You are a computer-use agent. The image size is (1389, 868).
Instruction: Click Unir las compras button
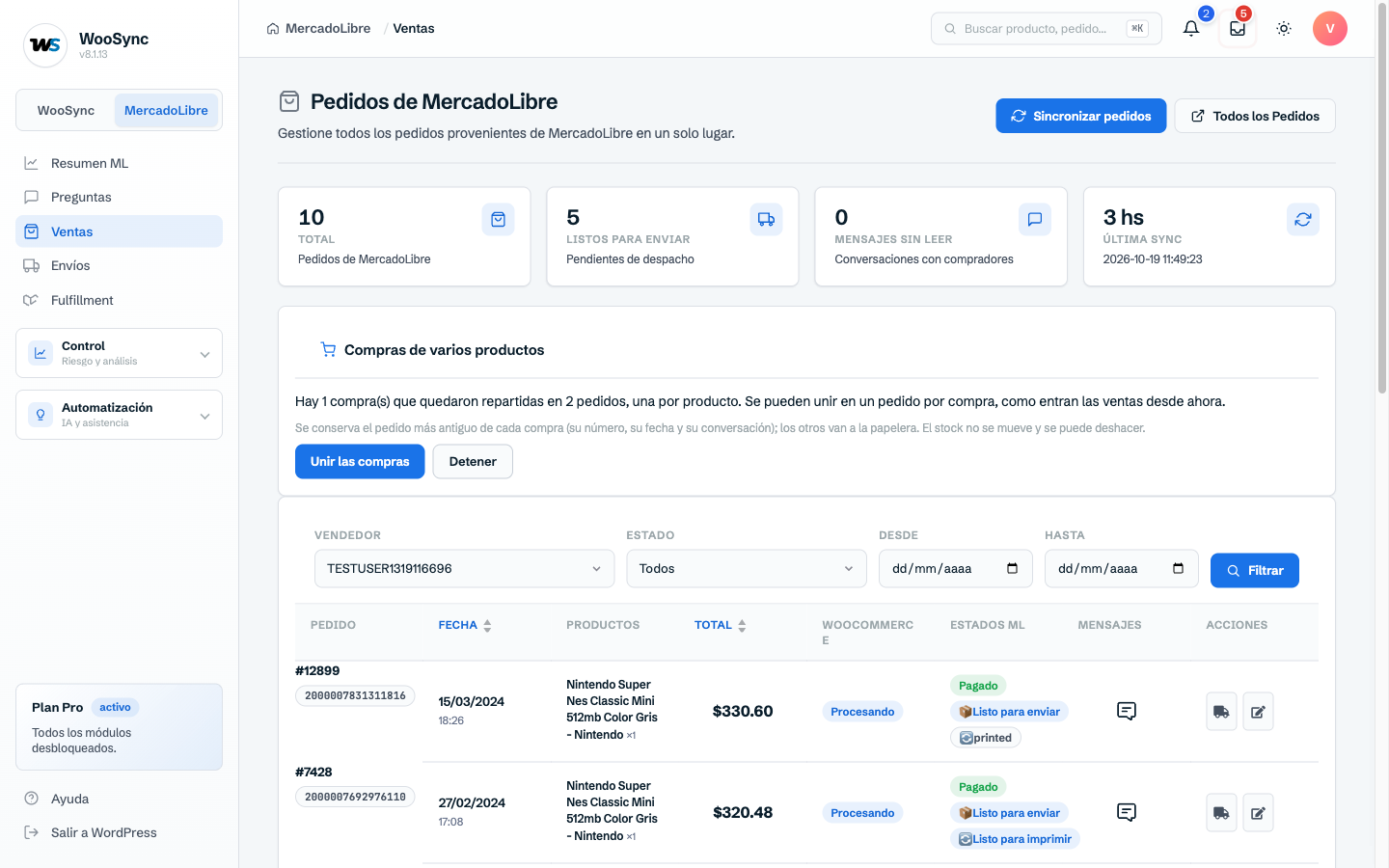pos(360,461)
